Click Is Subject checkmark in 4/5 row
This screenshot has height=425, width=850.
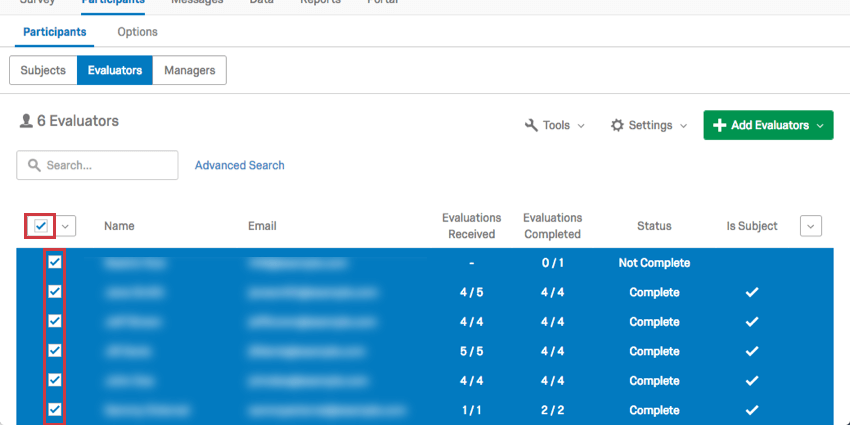tap(752, 293)
